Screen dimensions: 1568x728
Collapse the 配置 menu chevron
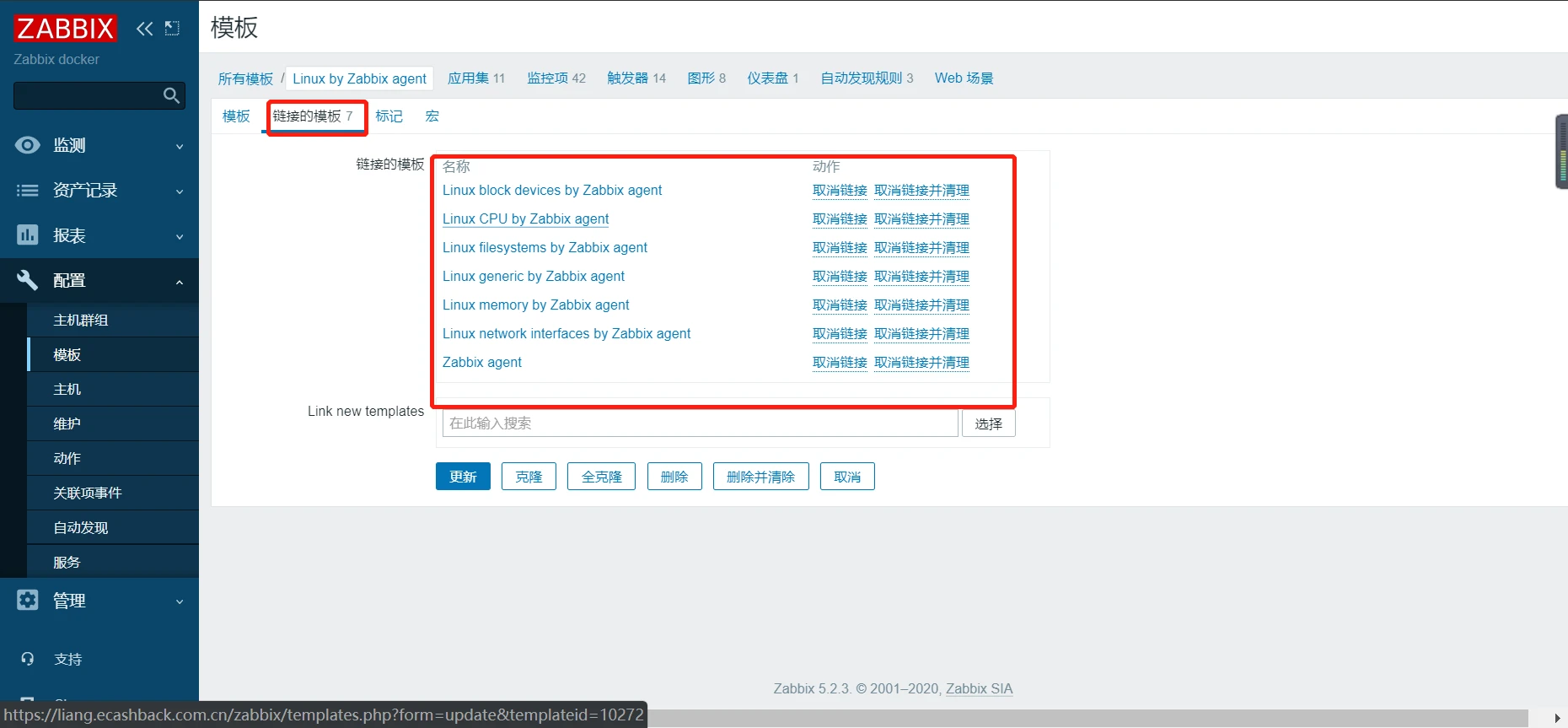tap(180, 282)
